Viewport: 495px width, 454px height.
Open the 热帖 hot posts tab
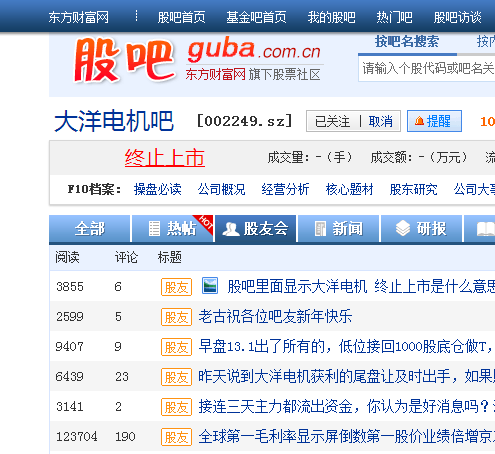[173, 229]
